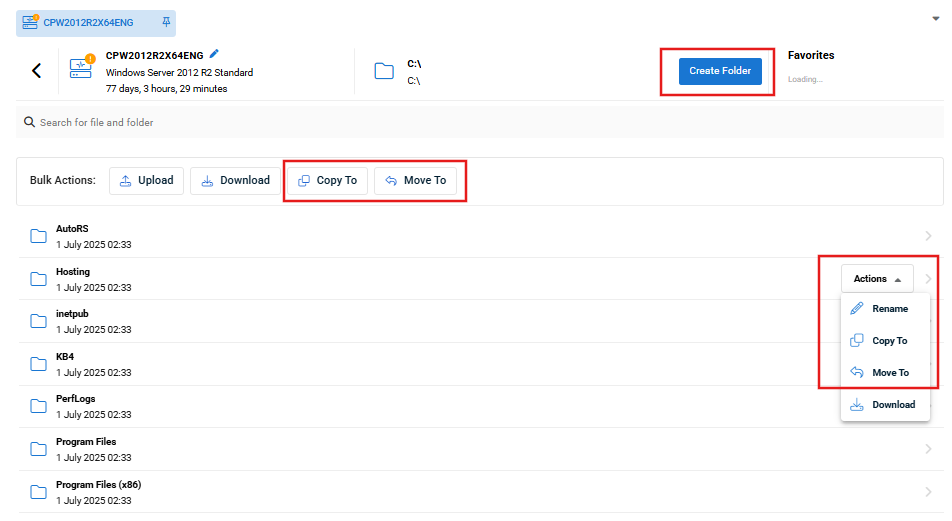This screenshot has width=952, height=521.
Task: Select the inetpub folder name
Action: click(x=72, y=314)
